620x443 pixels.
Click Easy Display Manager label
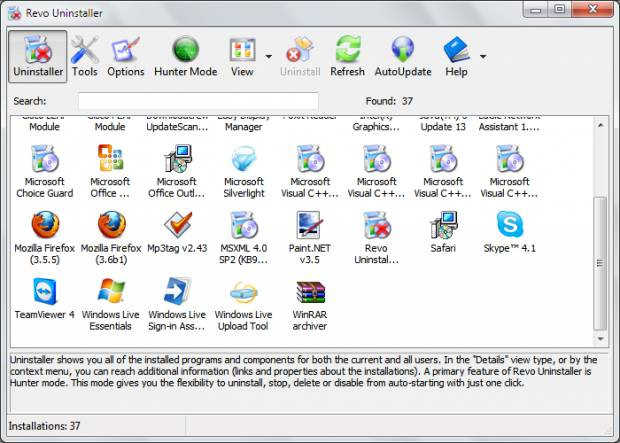(244, 124)
